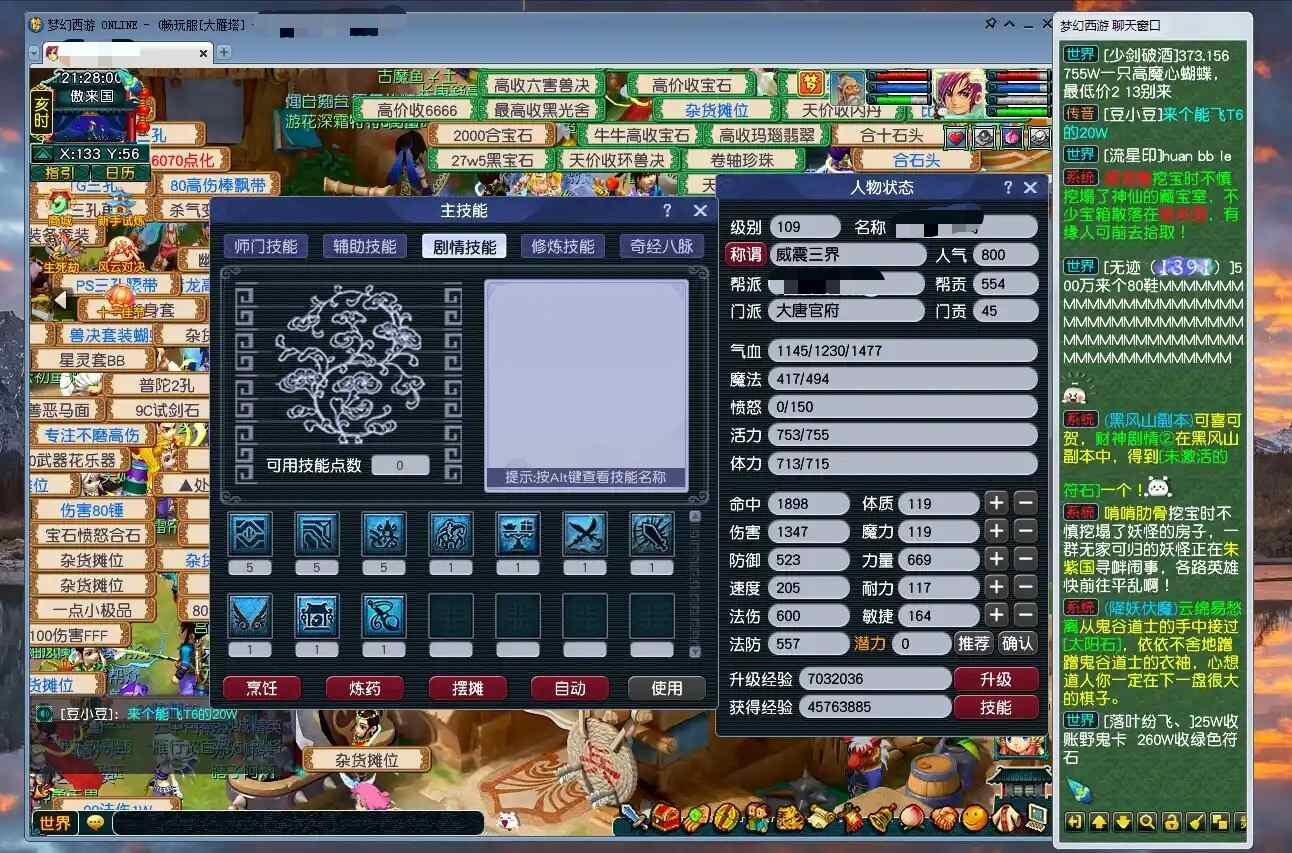Image resolution: width=1292 pixels, height=853 pixels.
Task: Click the 确认 button in character status
Action: pos(1018,643)
